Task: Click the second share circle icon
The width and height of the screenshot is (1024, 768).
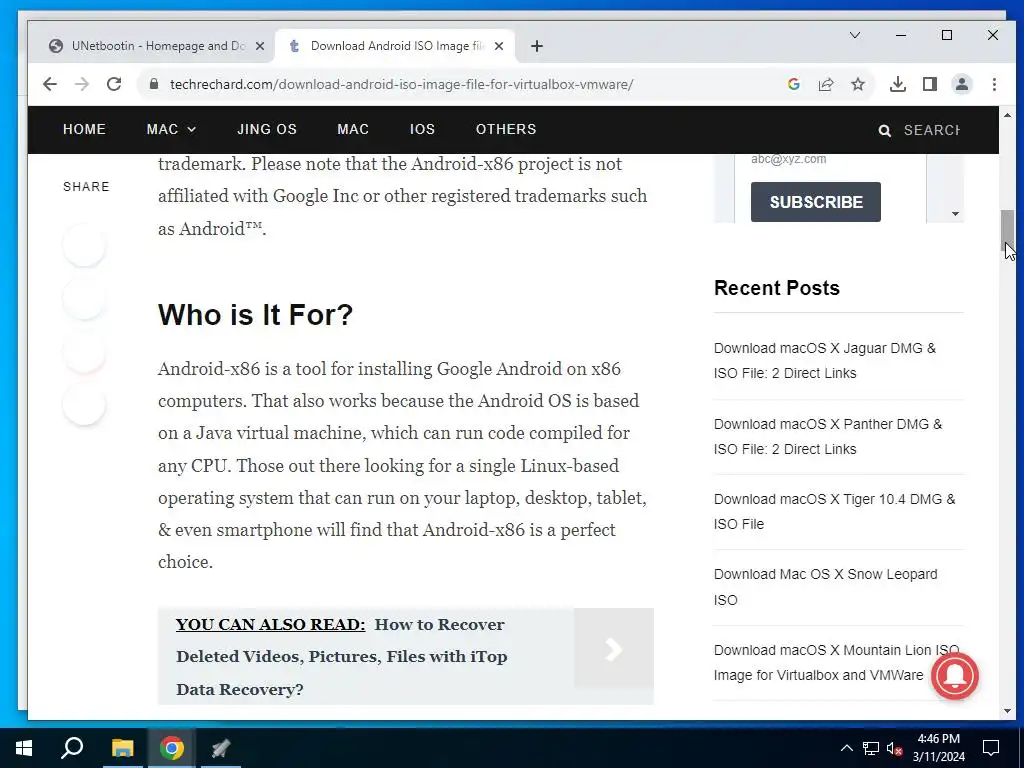Action: (x=84, y=298)
